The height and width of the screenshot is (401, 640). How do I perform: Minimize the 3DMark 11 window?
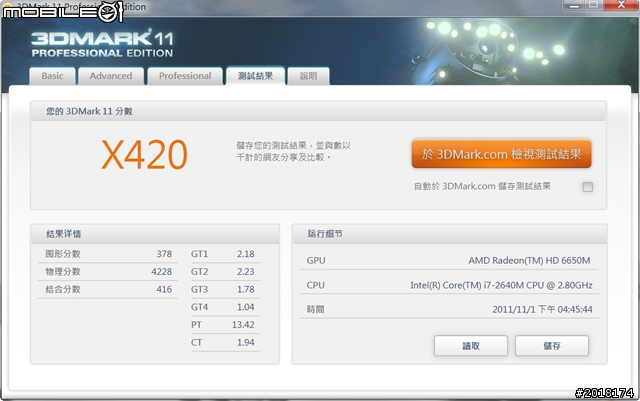click(574, 5)
